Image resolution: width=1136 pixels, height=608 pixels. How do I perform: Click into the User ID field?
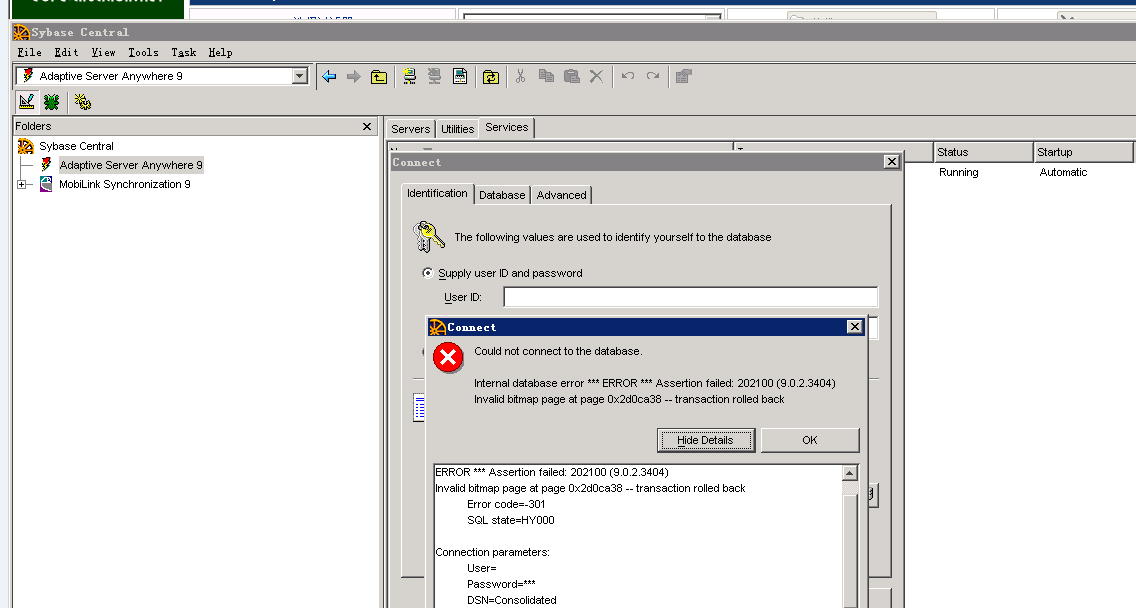(690, 297)
